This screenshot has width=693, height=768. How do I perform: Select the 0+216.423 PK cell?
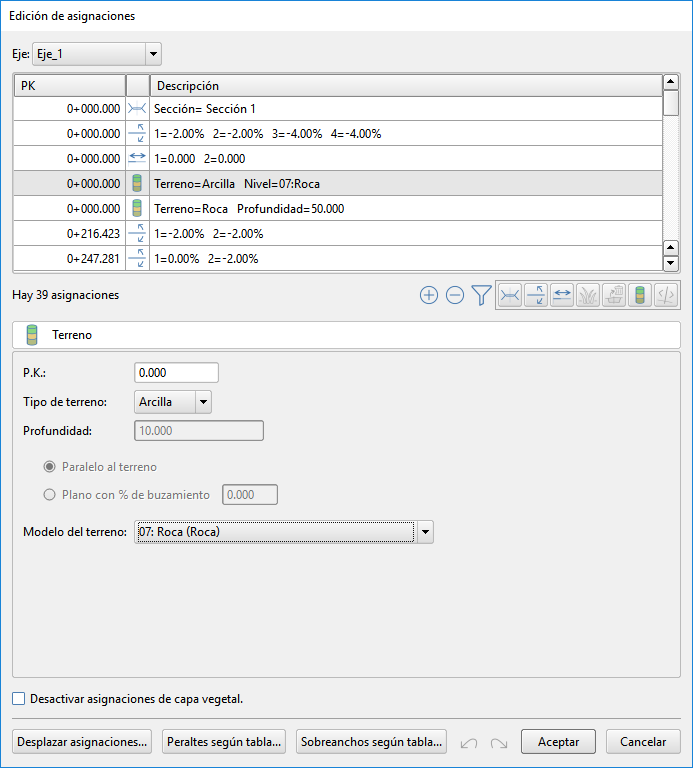pos(70,234)
